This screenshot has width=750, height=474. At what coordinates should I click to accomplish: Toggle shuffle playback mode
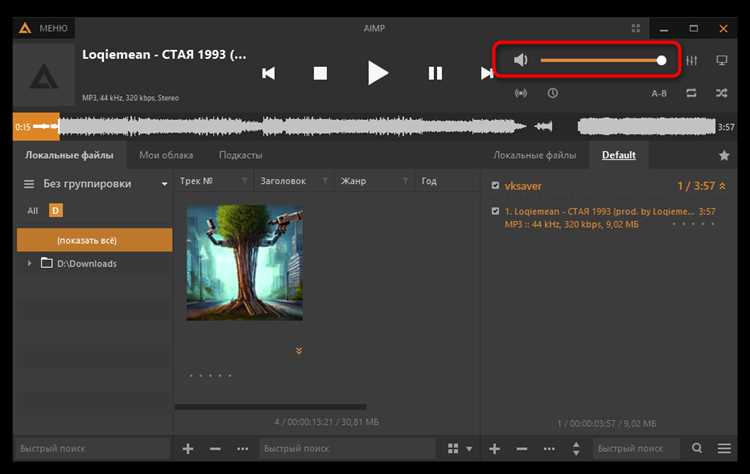point(721,93)
